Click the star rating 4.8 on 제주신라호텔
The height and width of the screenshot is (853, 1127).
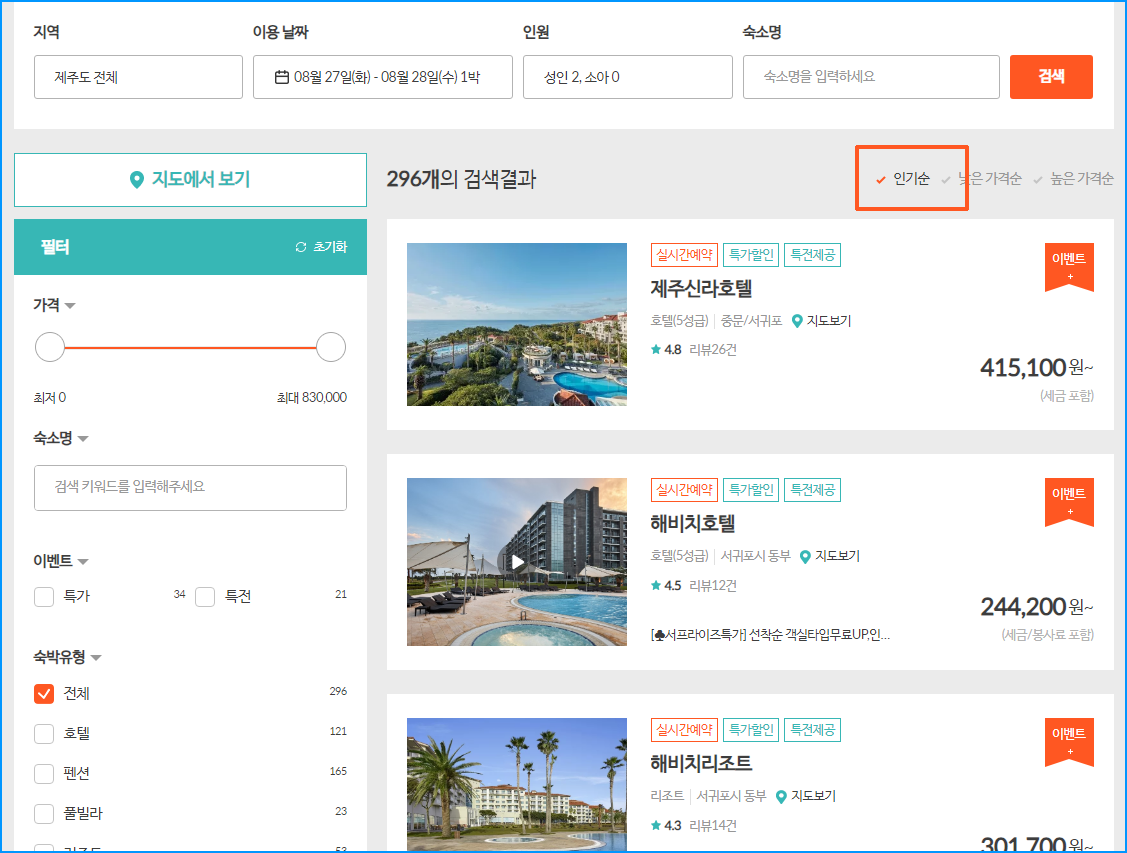(x=666, y=350)
